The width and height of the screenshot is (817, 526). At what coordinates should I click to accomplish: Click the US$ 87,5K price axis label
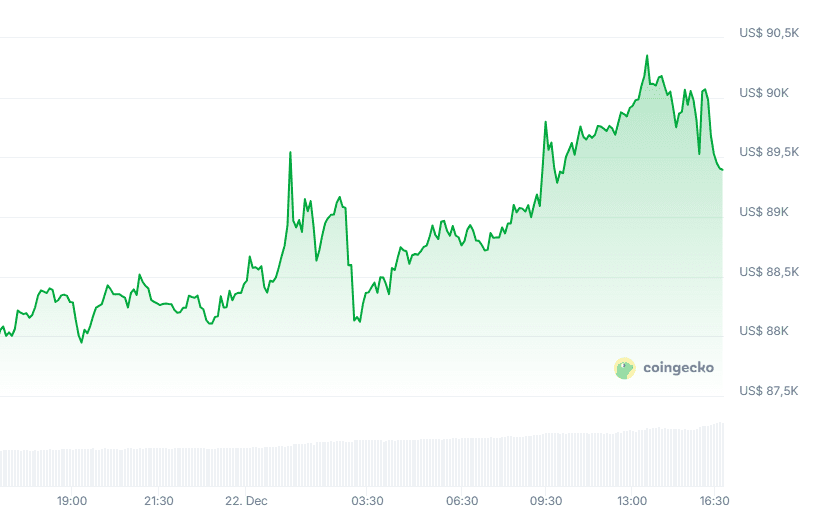(x=769, y=391)
